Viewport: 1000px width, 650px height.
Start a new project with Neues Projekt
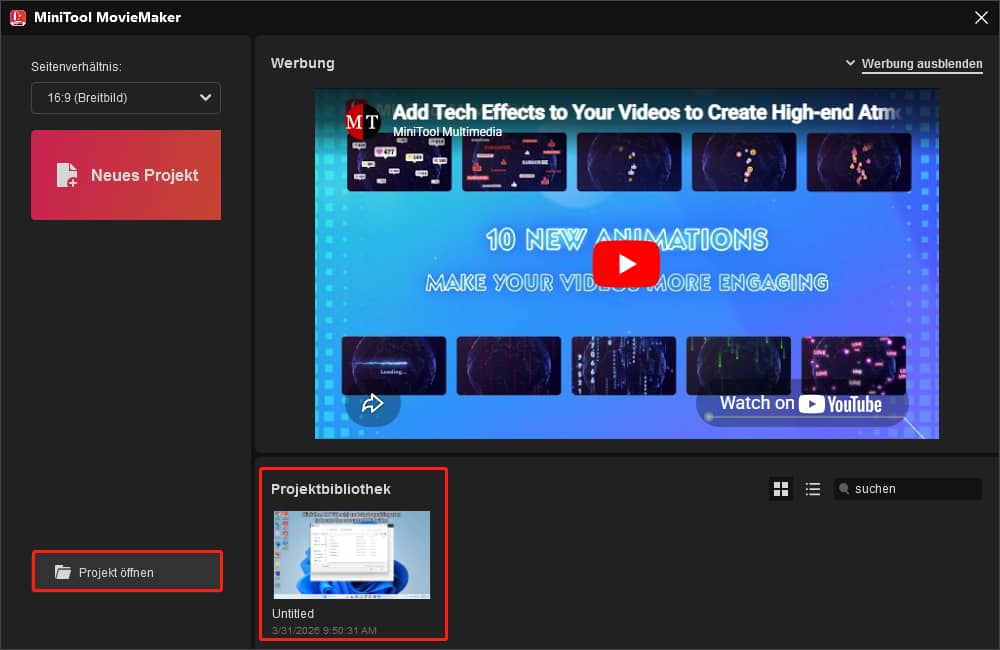pyautogui.click(x=125, y=175)
